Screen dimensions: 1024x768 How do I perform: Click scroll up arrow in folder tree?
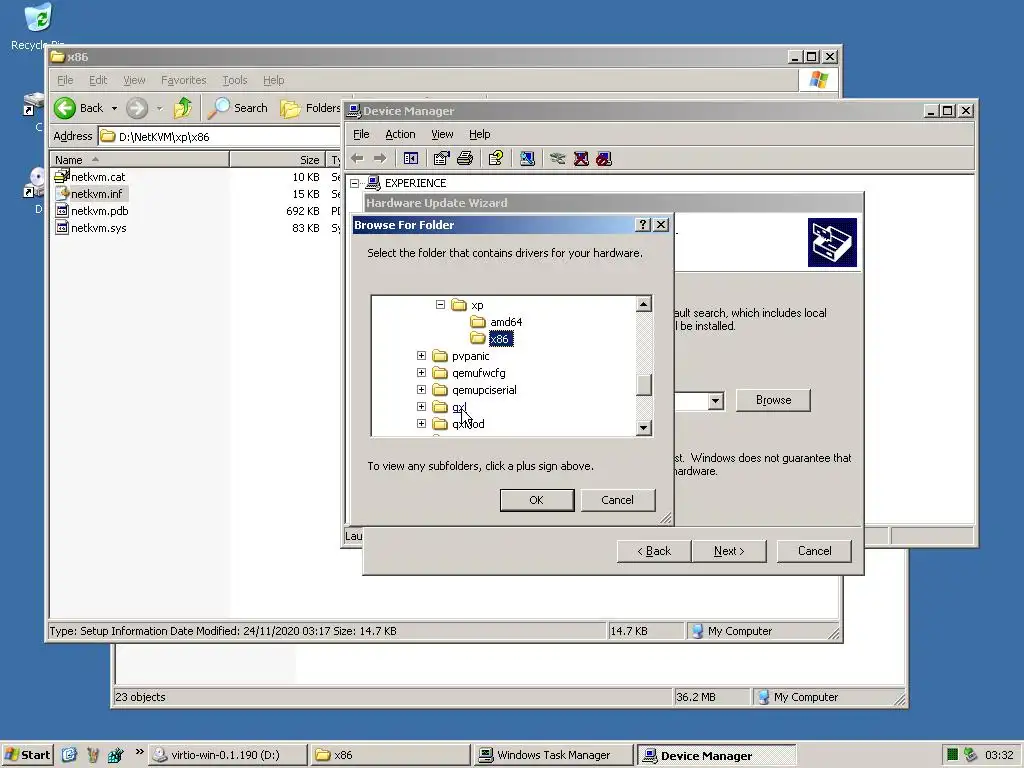click(644, 304)
